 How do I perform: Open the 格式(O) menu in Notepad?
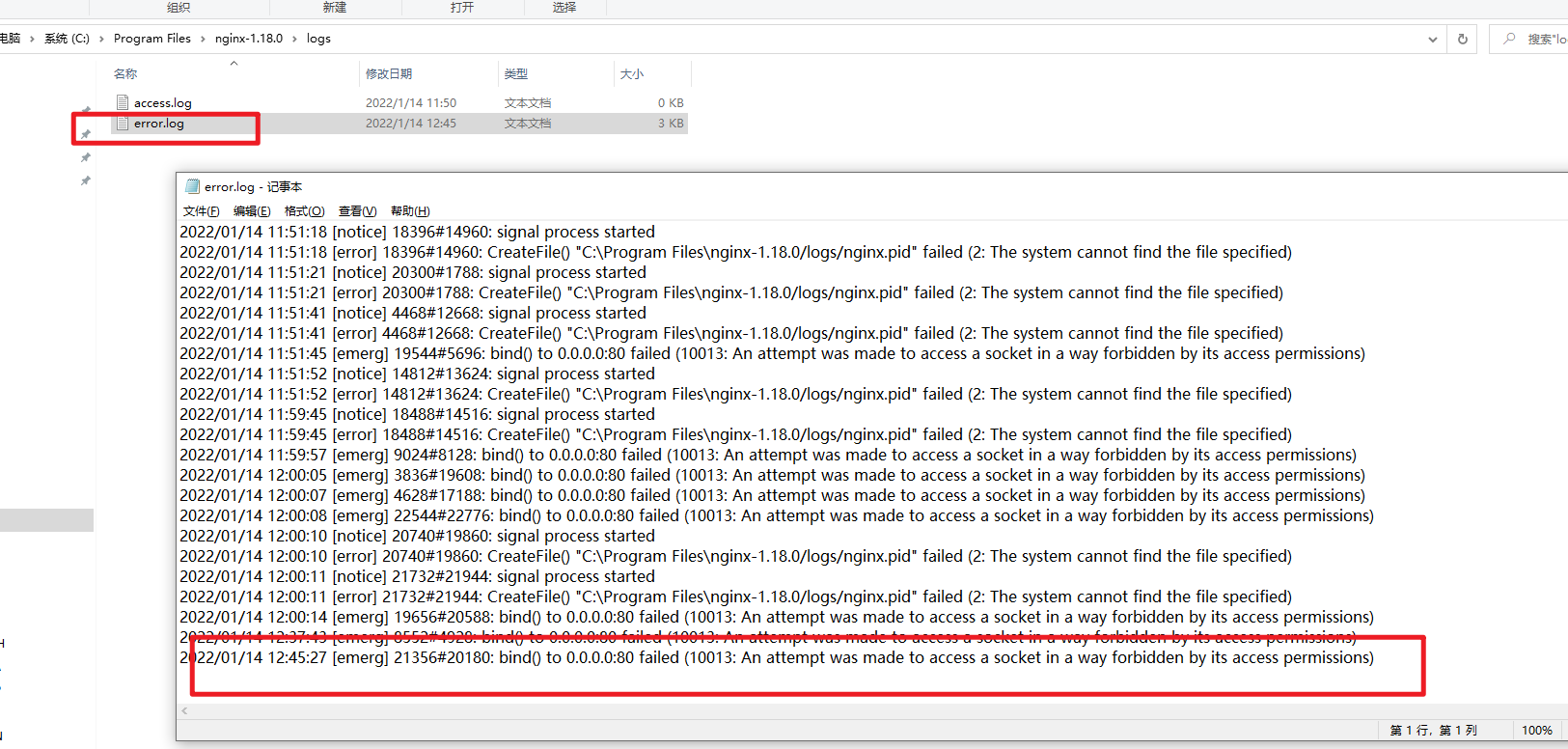coord(304,210)
